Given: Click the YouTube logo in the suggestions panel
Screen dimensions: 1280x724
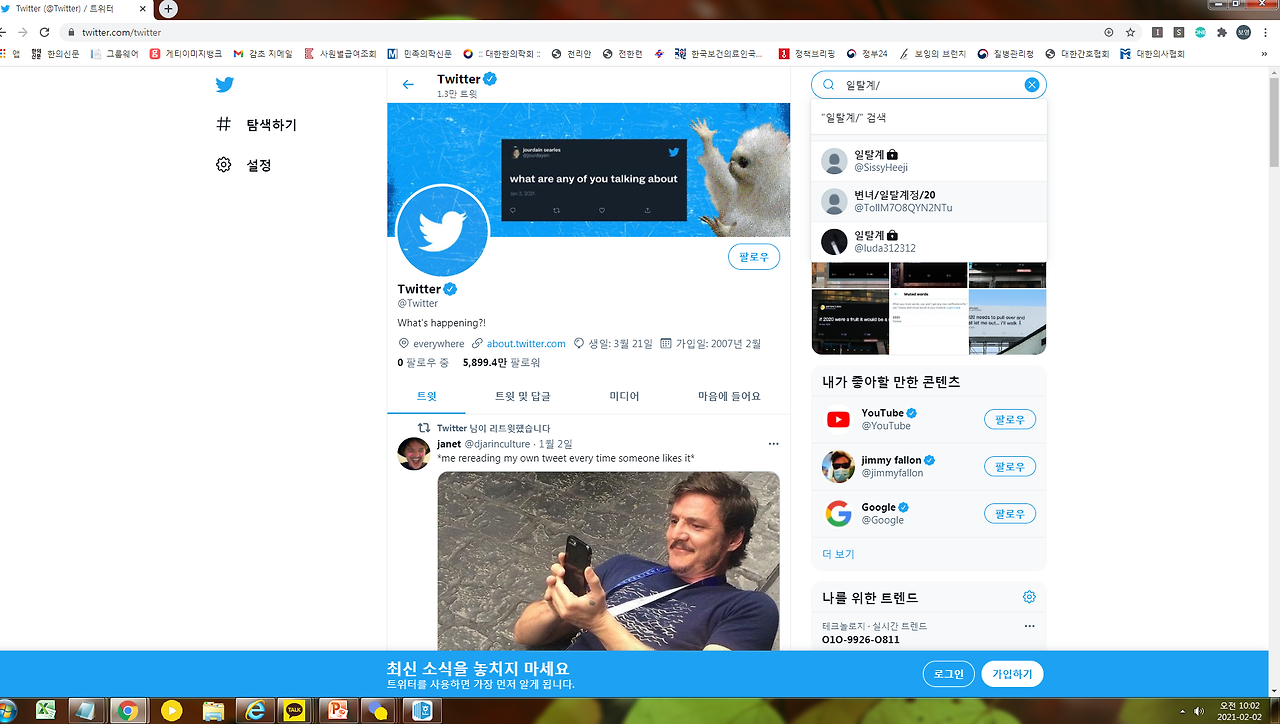Looking at the screenshot, I should [x=838, y=419].
